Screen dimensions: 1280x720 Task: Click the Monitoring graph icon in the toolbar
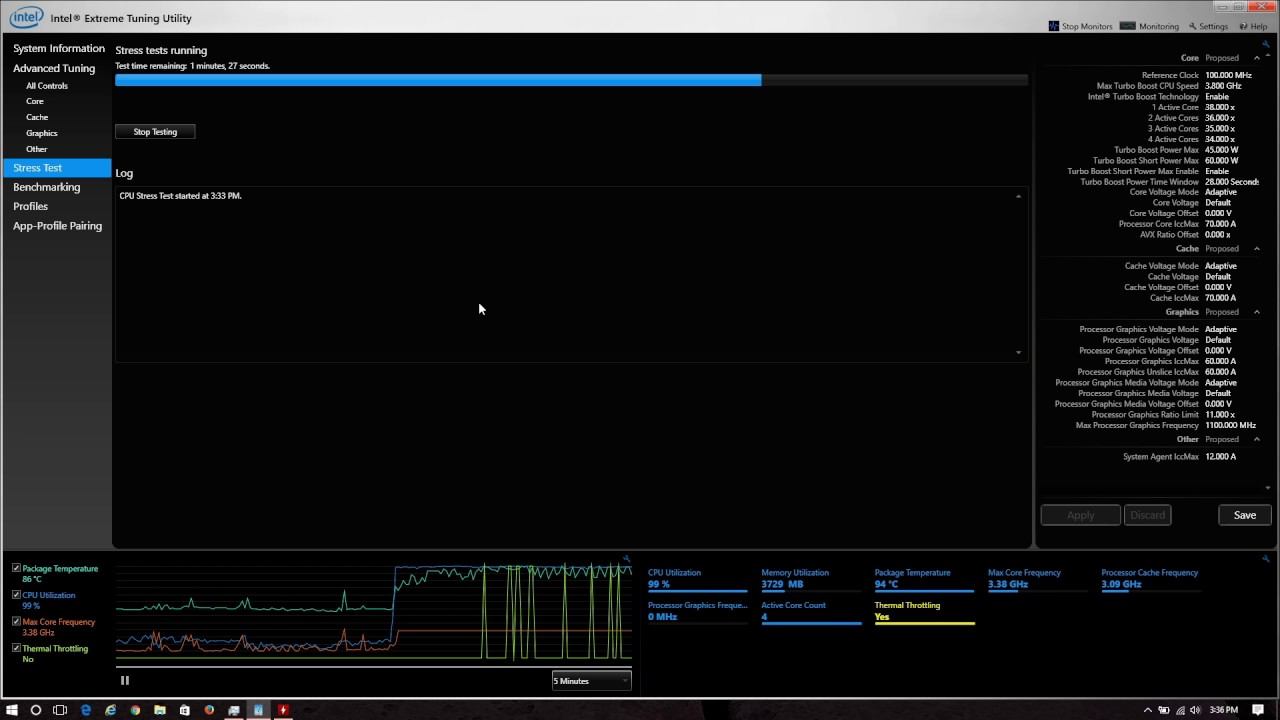coord(1129,26)
